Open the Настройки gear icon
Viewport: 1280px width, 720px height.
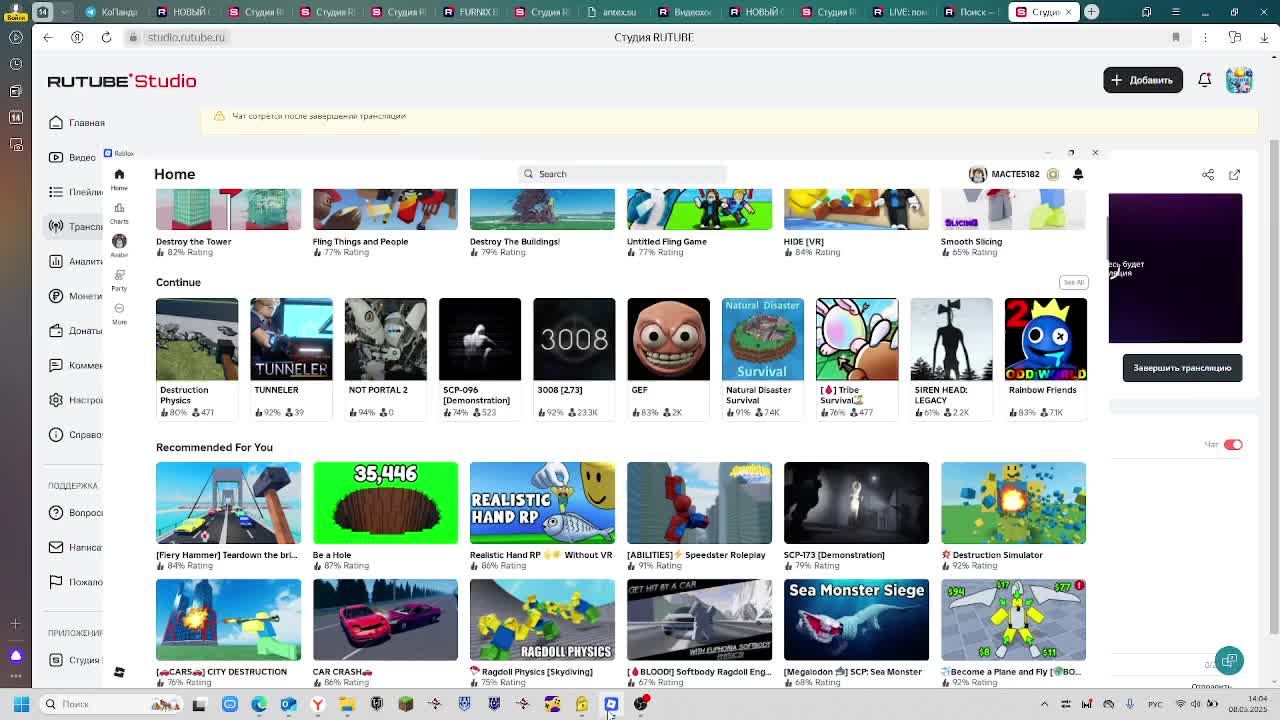pyautogui.click(x=56, y=400)
